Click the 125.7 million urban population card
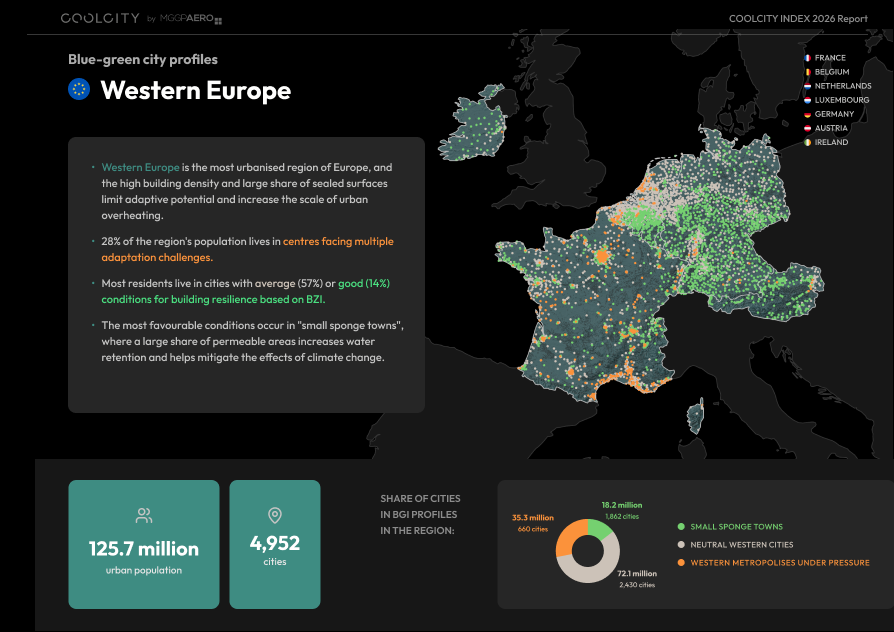Viewport: 894px width, 632px height. click(144, 544)
